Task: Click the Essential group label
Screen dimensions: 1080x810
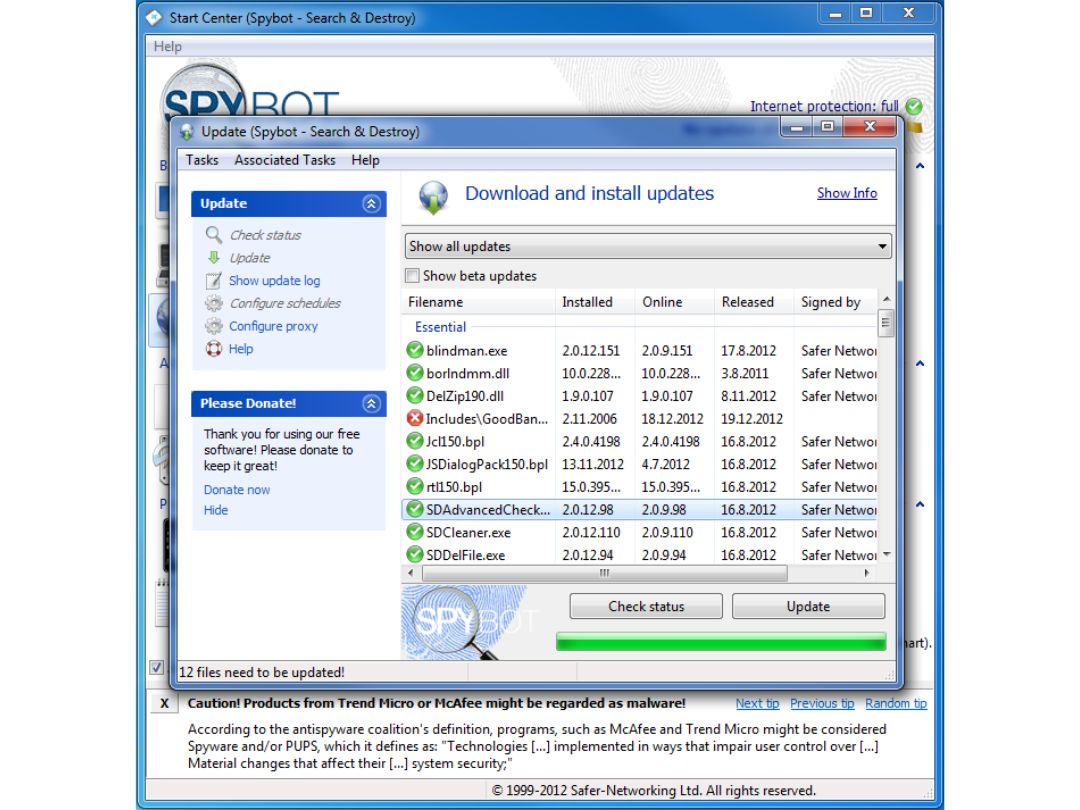Action: click(x=440, y=327)
